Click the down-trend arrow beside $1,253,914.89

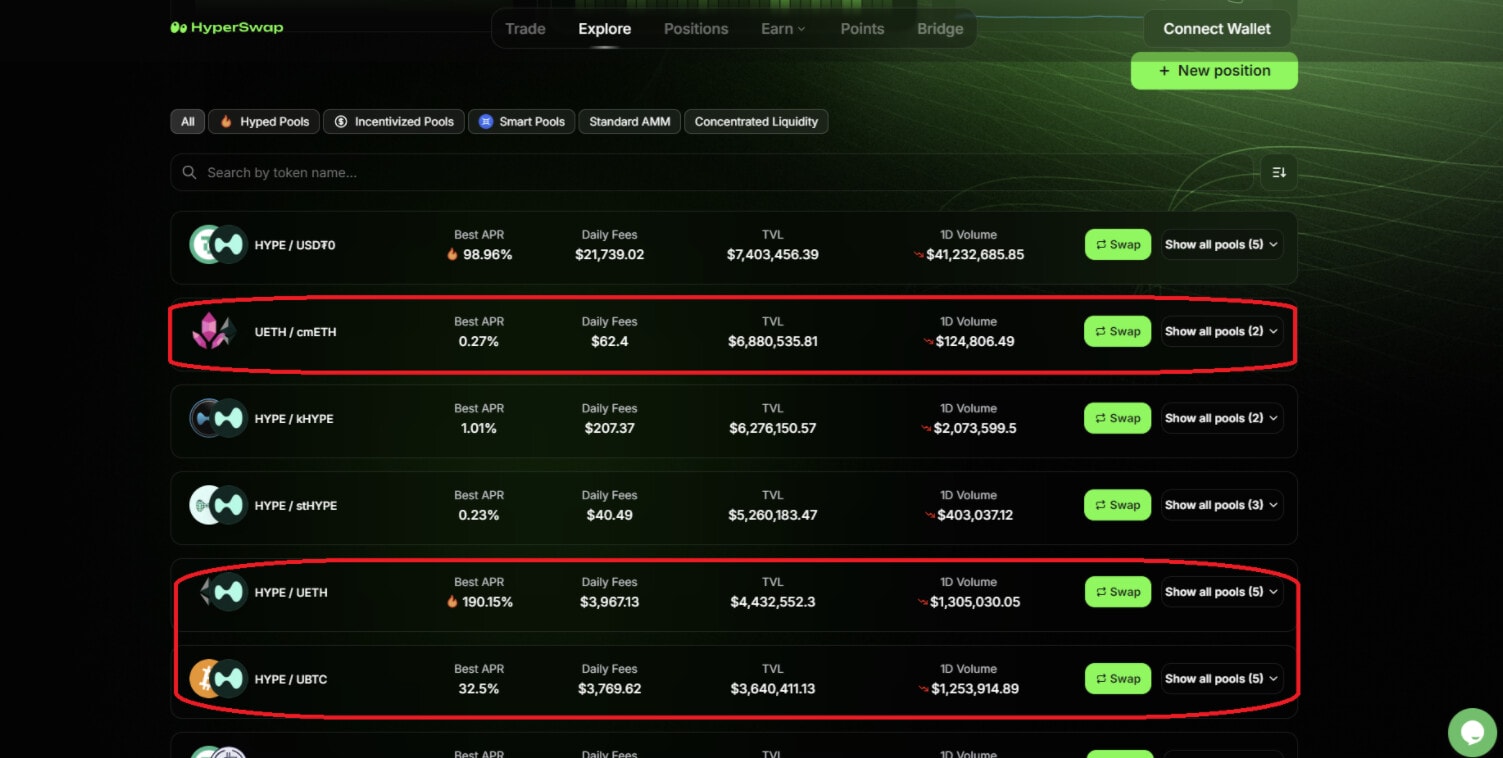[924, 689]
